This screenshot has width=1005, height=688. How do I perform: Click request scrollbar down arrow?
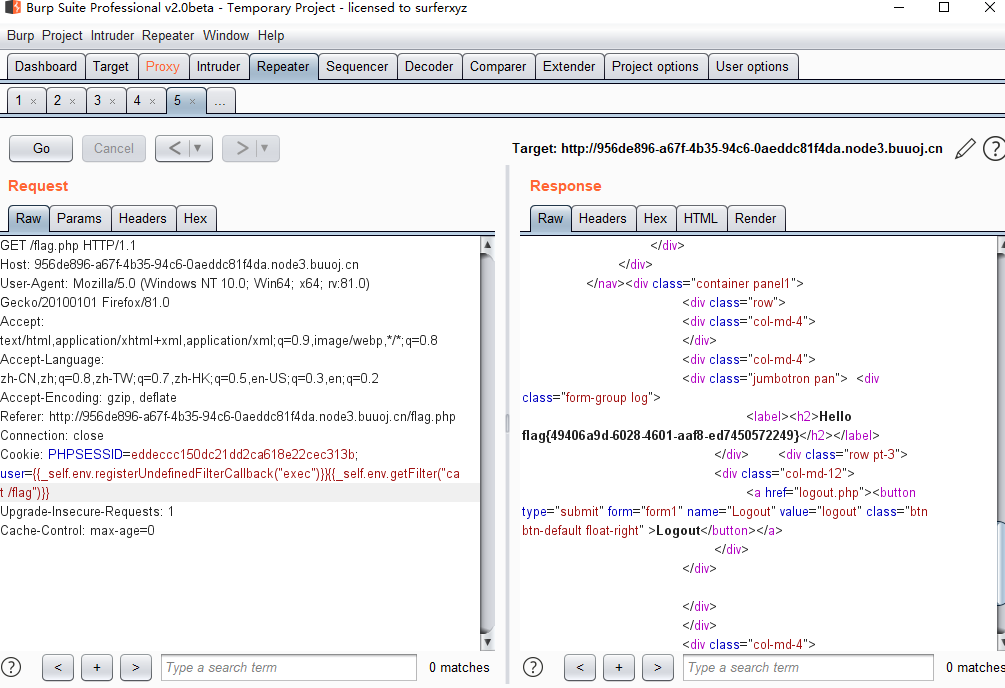487,642
